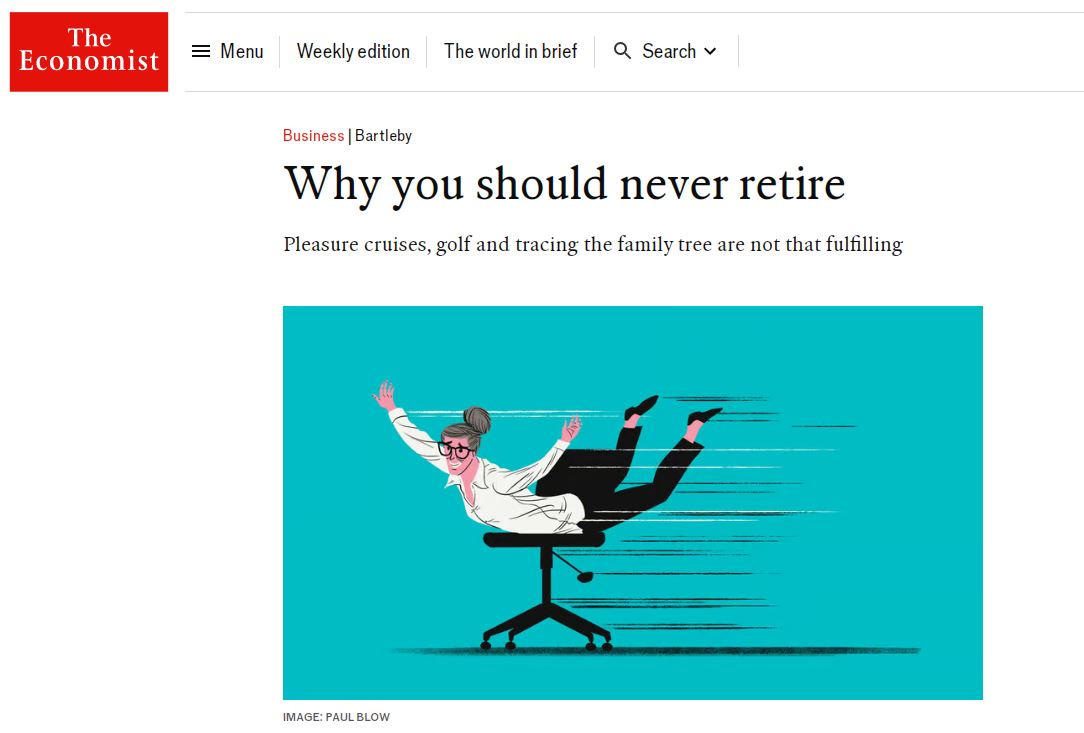Click the Search text in the header
Screen dimensions: 1084x733
tap(669, 51)
